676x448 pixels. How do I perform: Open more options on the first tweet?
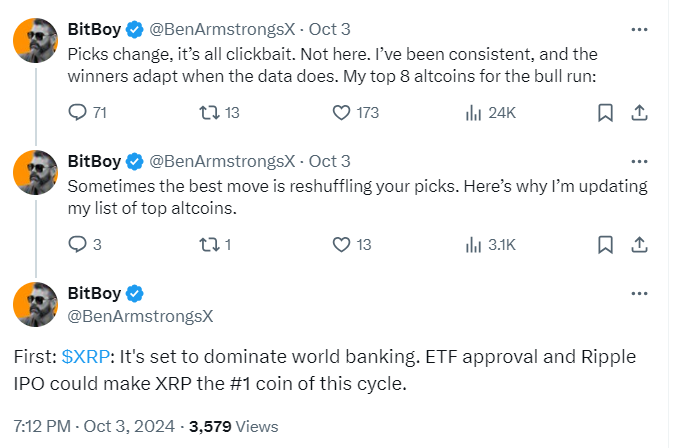[638, 29]
